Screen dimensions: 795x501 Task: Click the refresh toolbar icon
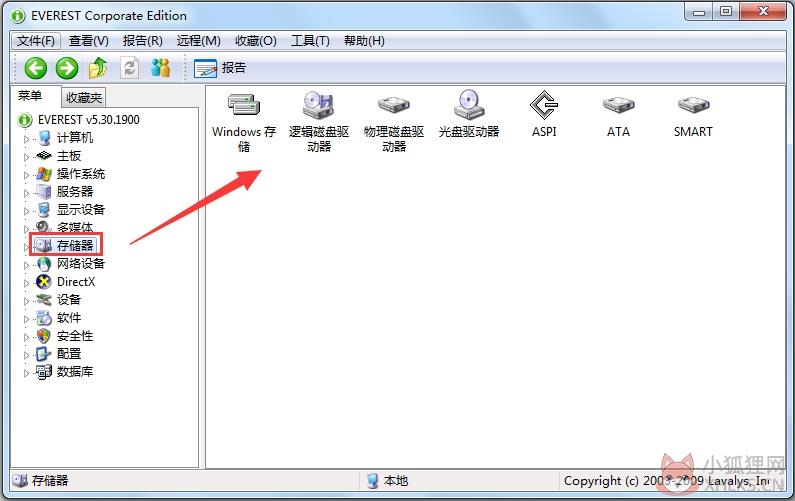pyautogui.click(x=129, y=68)
